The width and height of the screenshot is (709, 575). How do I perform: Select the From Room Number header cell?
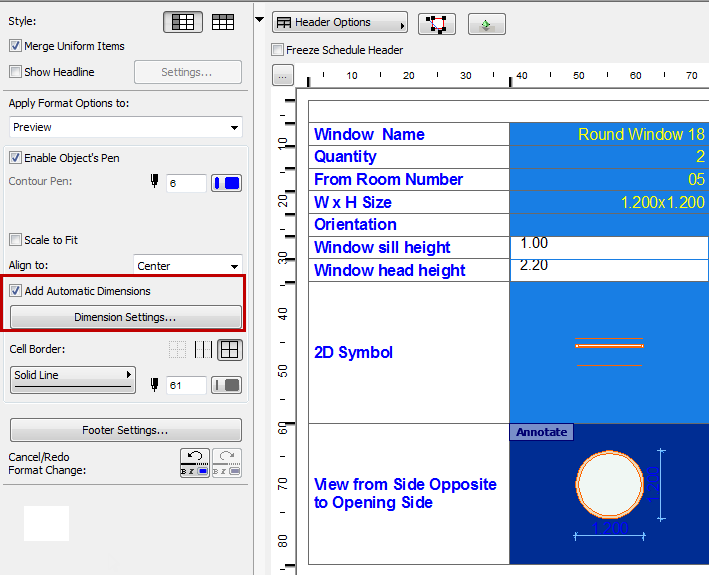(409, 179)
